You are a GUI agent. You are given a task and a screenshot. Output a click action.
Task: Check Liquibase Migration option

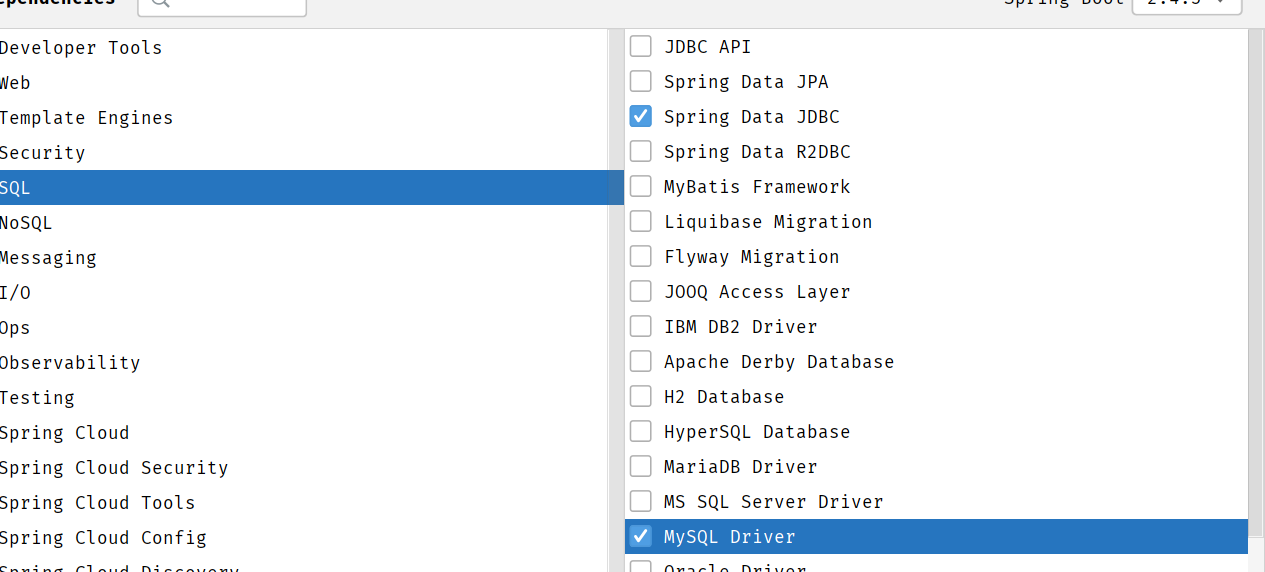tap(641, 221)
